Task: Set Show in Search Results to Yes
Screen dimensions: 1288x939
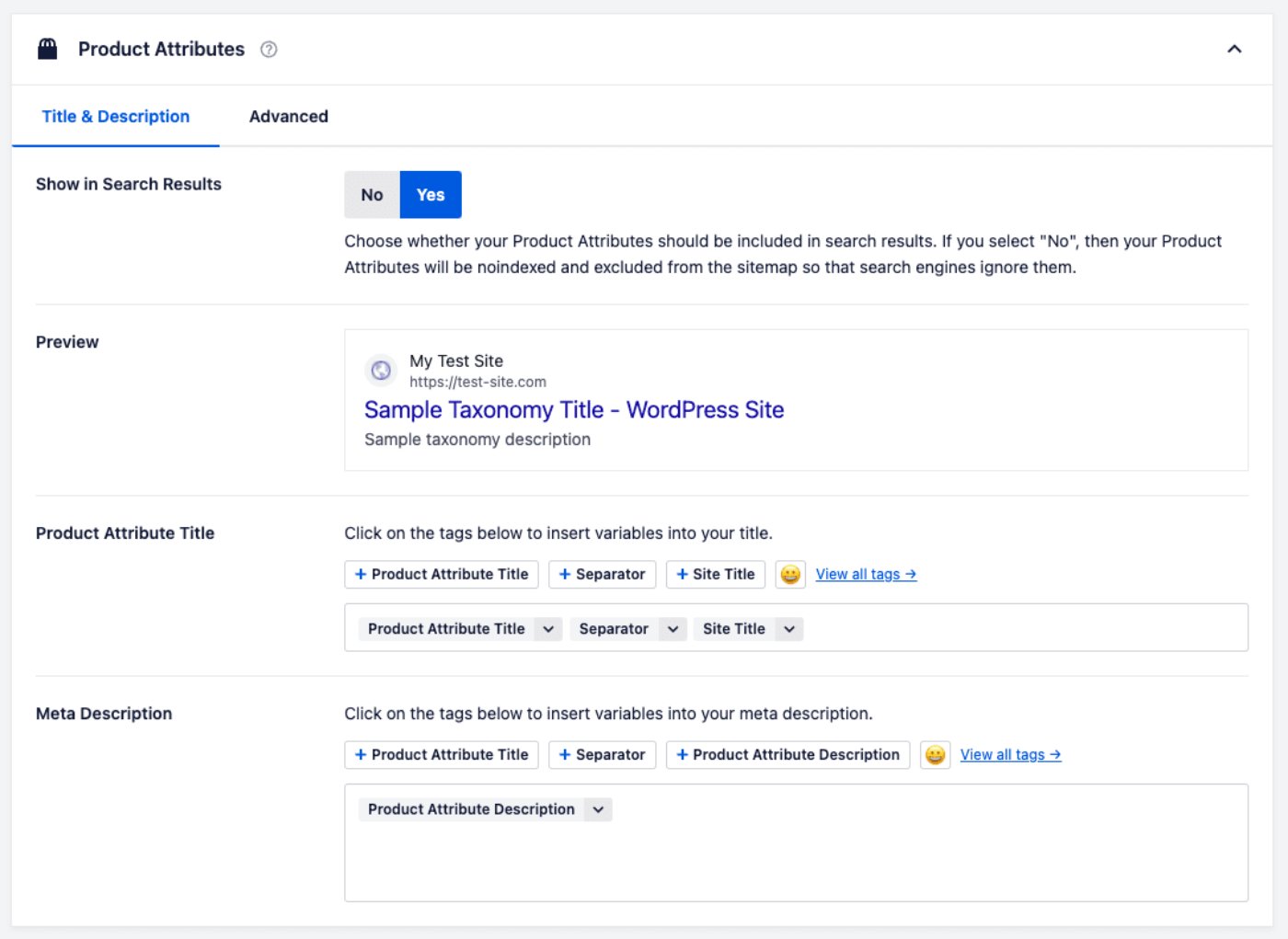Action: pyautogui.click(x=431, y=195)
